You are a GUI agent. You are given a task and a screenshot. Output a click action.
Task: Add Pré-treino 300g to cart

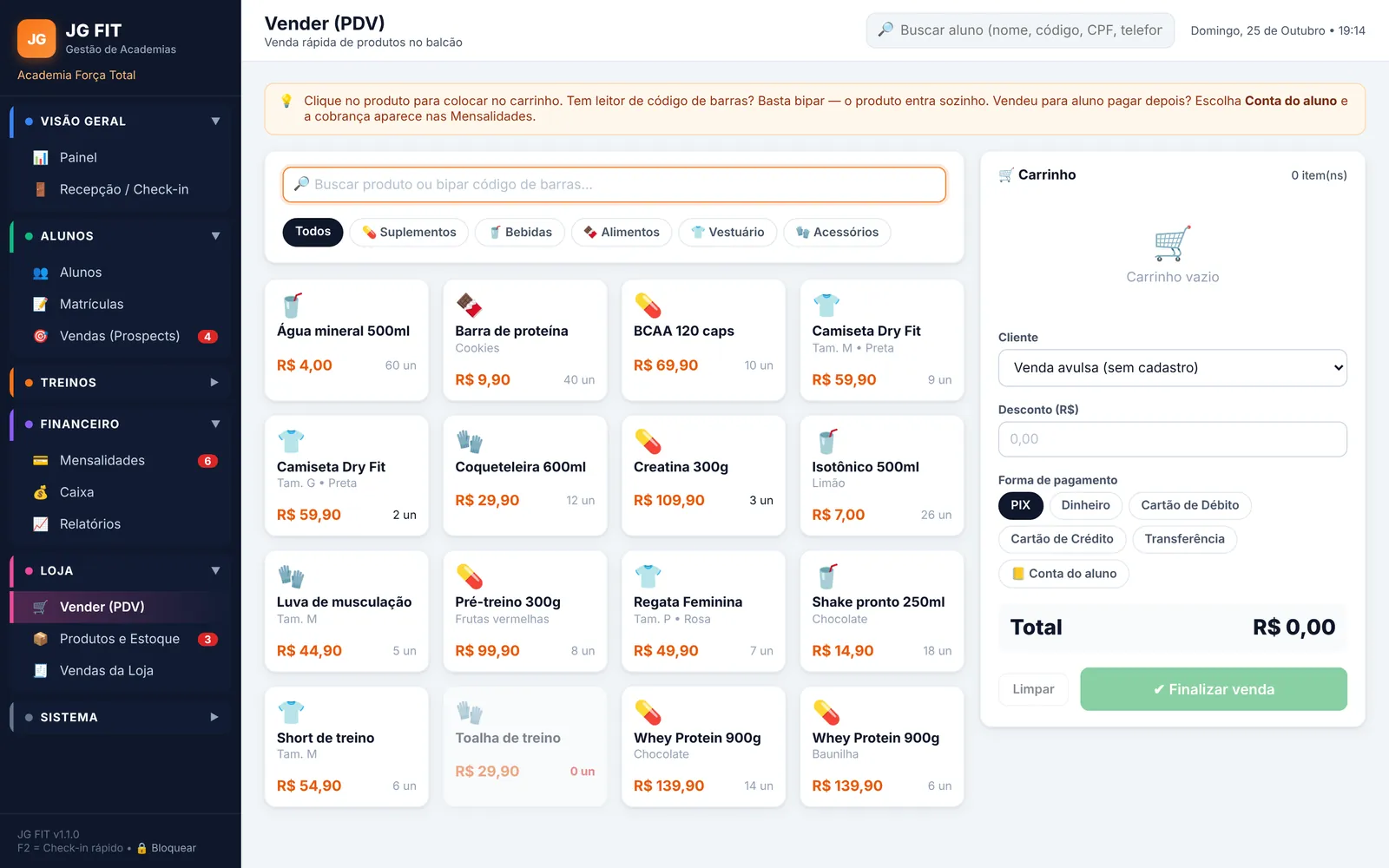(525, 611)
